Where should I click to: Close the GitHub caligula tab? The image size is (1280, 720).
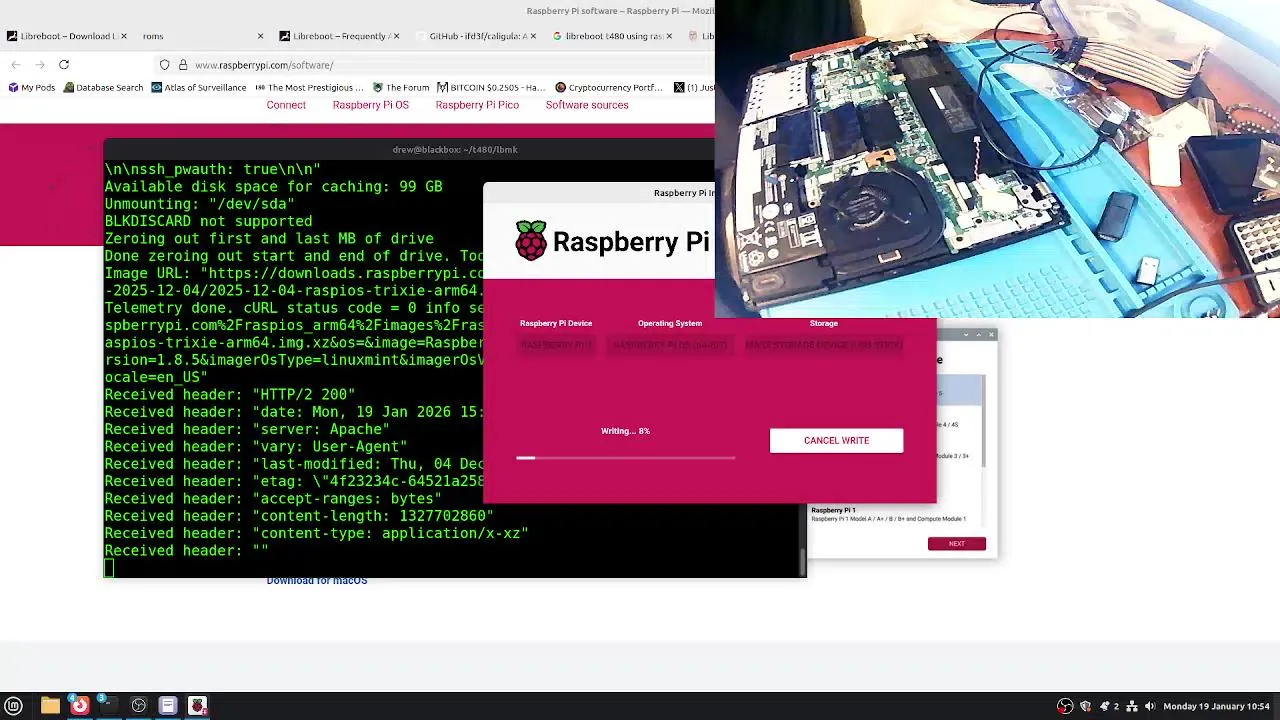532,36
